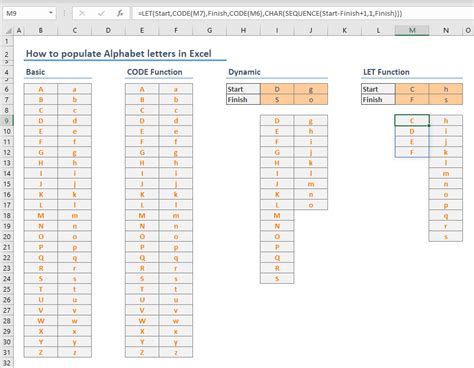474x368 pixels.
Task: Select column B header
Action: pyautogui.click(x=41, y=31)
